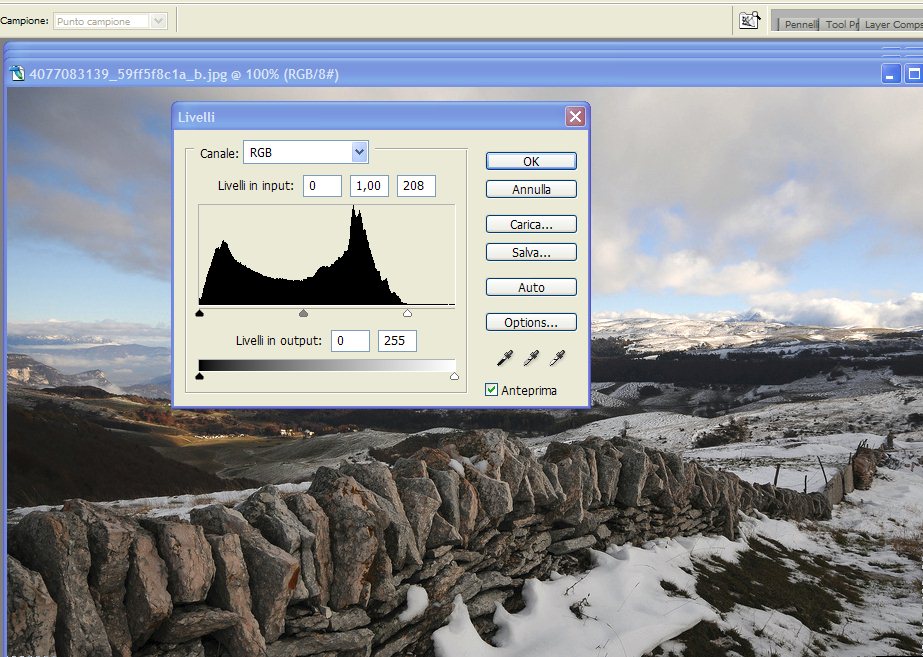Click the document icon in image title bar
The image size is (923, 657).
coord(17,73)
